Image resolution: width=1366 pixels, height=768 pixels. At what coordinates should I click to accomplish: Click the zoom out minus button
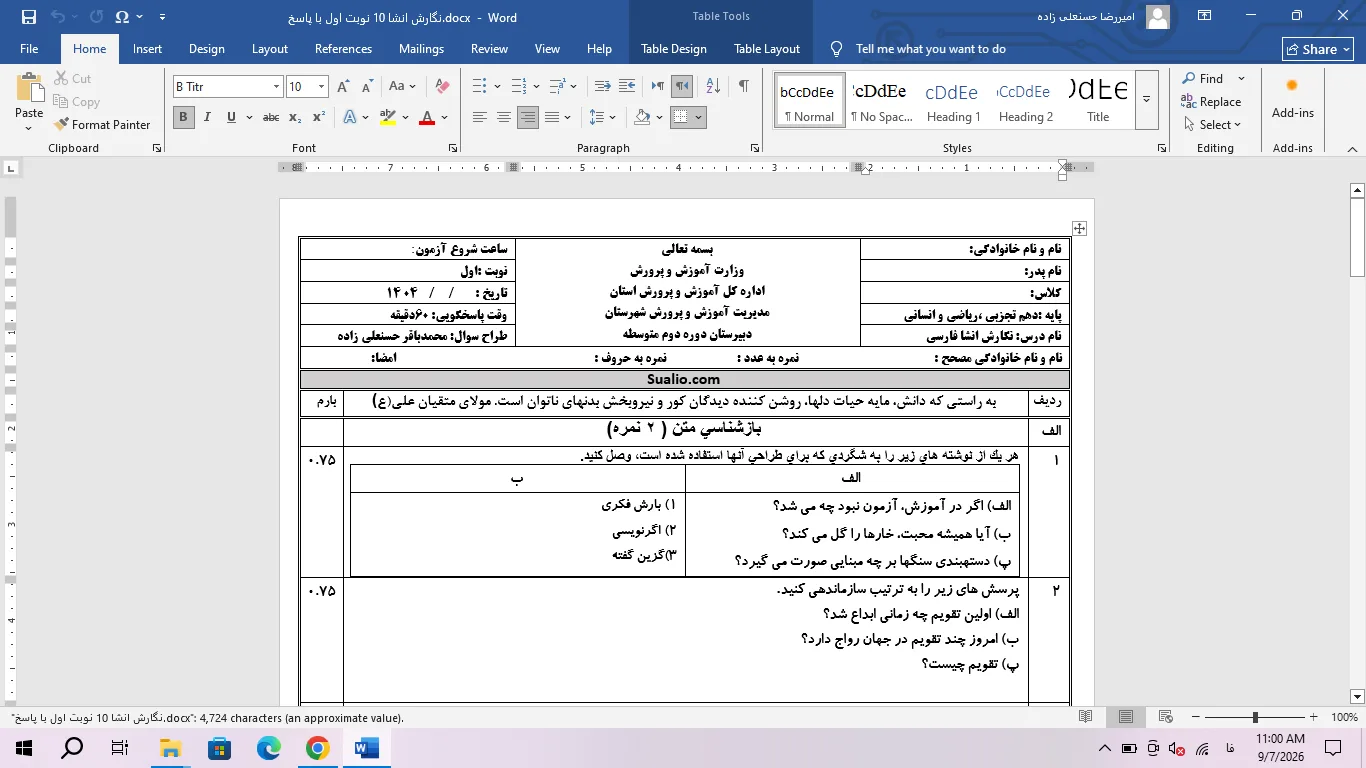(1194, 717)
